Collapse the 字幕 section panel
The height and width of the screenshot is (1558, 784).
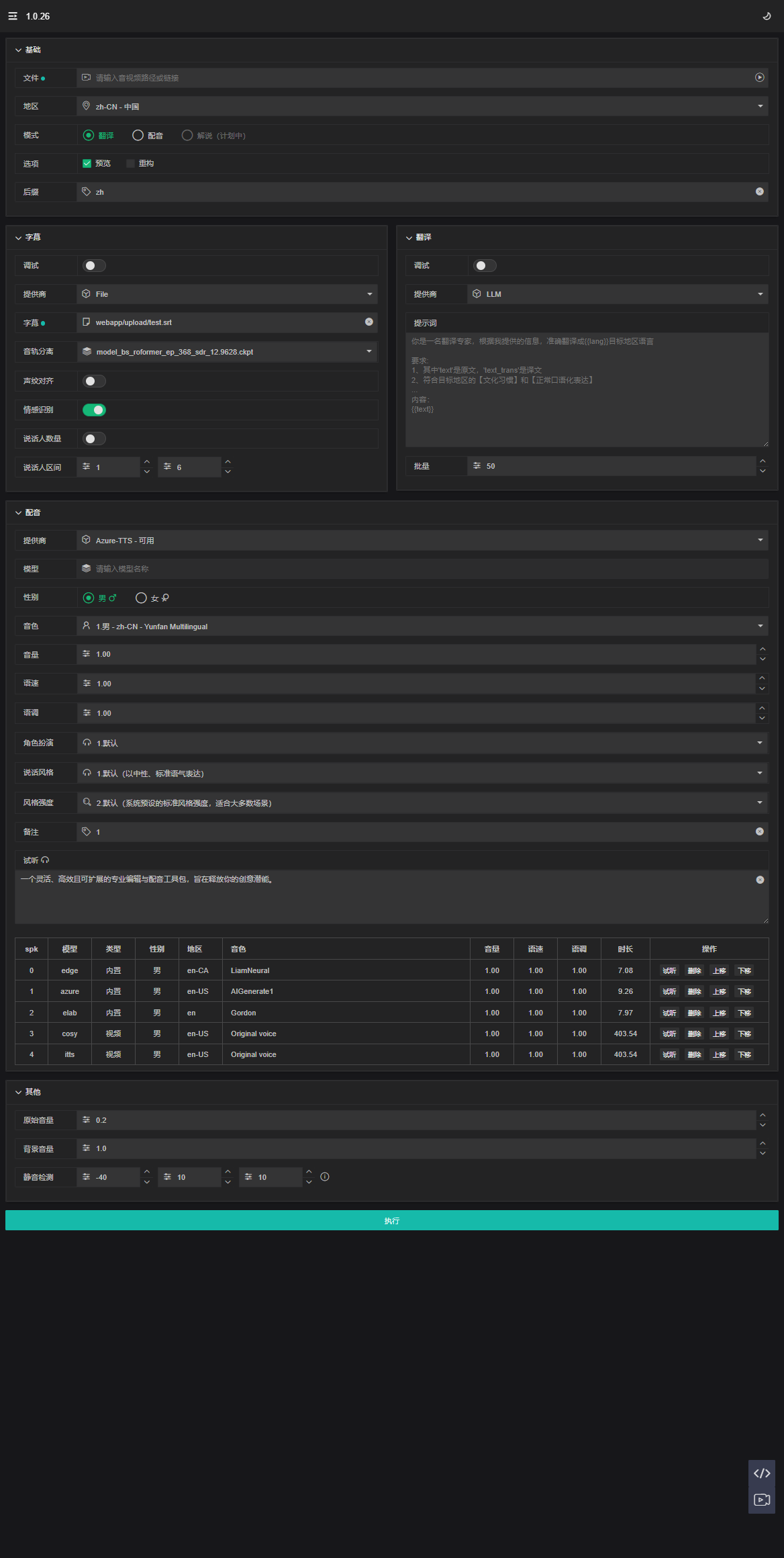[x=19, y=238]
